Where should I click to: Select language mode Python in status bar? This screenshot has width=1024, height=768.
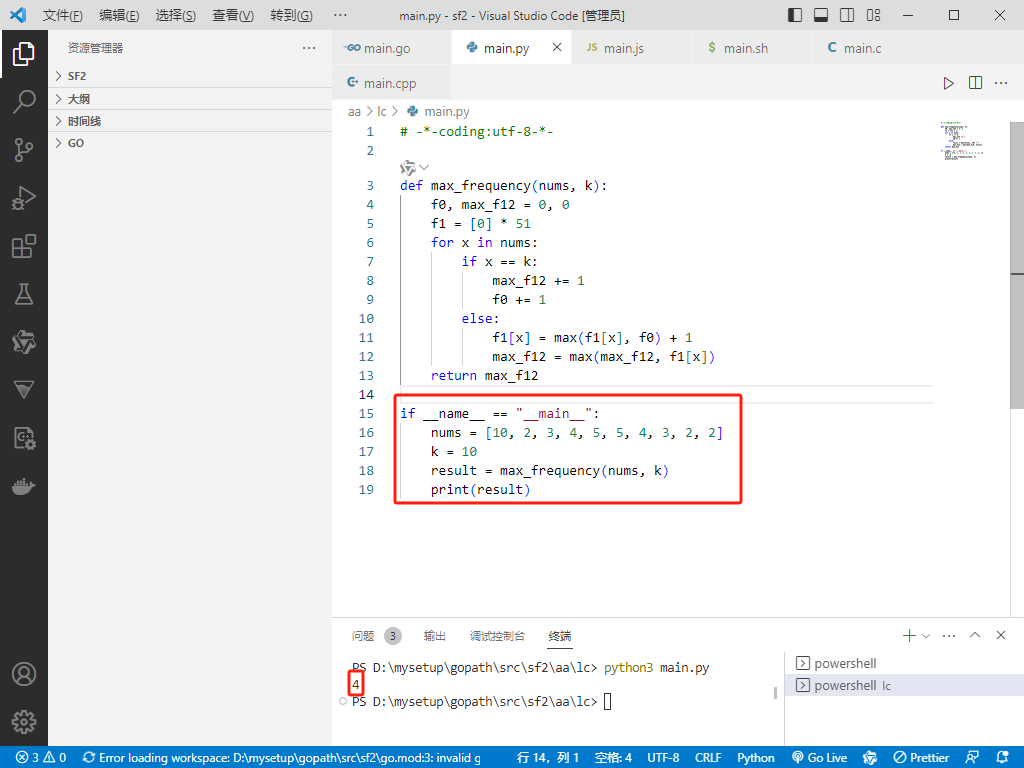tap(756, 758)
